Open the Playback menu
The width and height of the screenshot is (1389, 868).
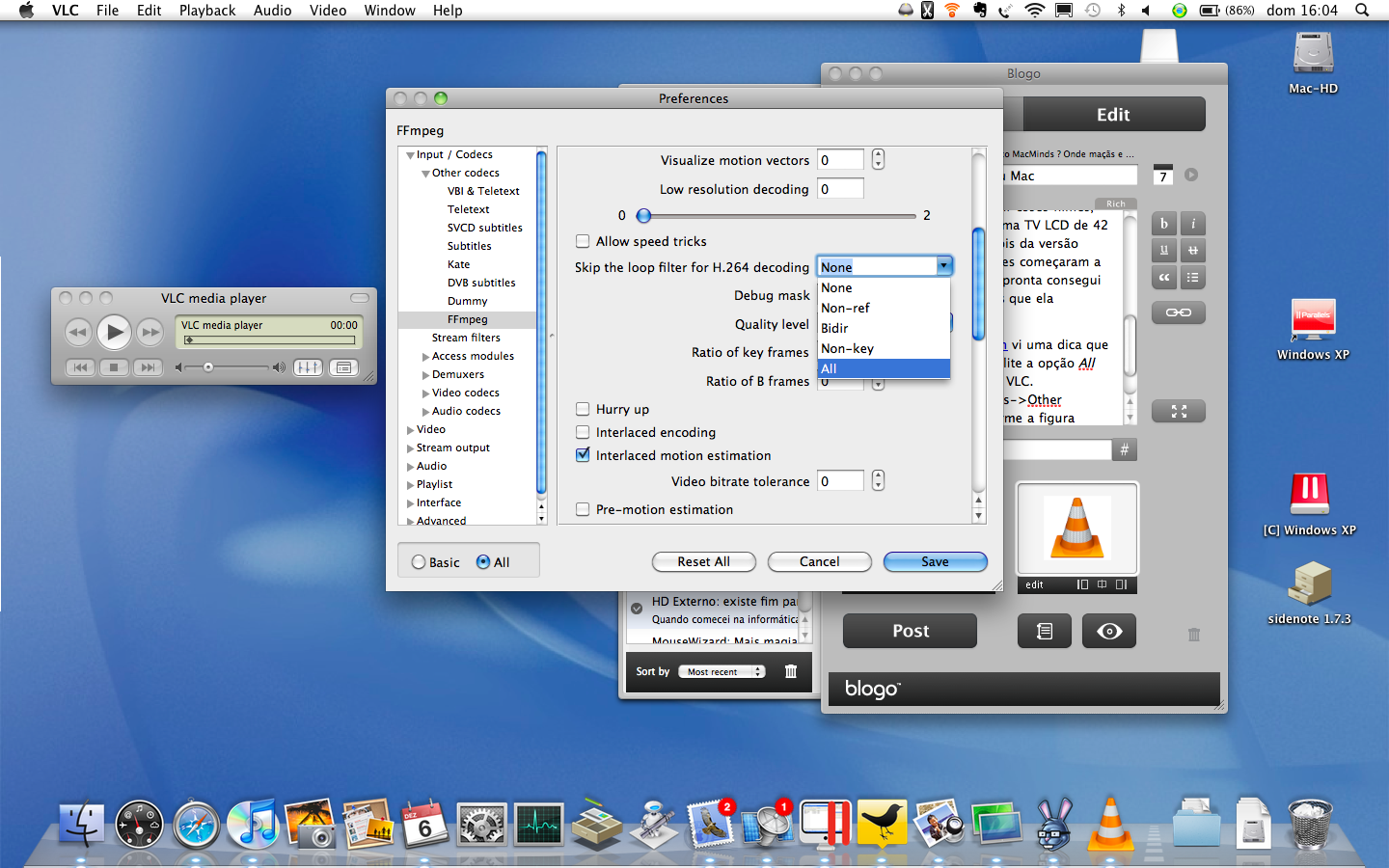tap(207, 11)
